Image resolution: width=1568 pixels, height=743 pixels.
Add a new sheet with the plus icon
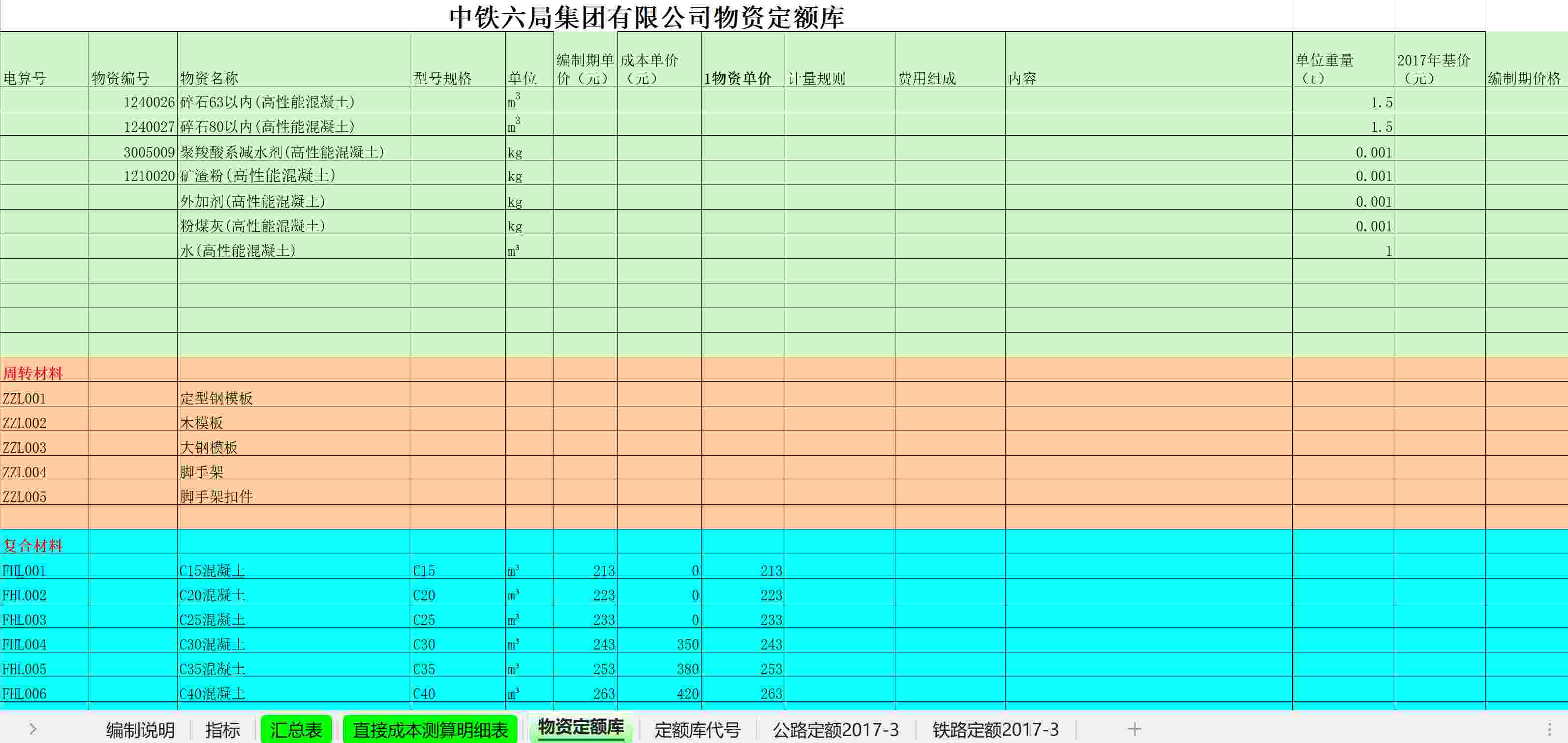(1134, 729)
